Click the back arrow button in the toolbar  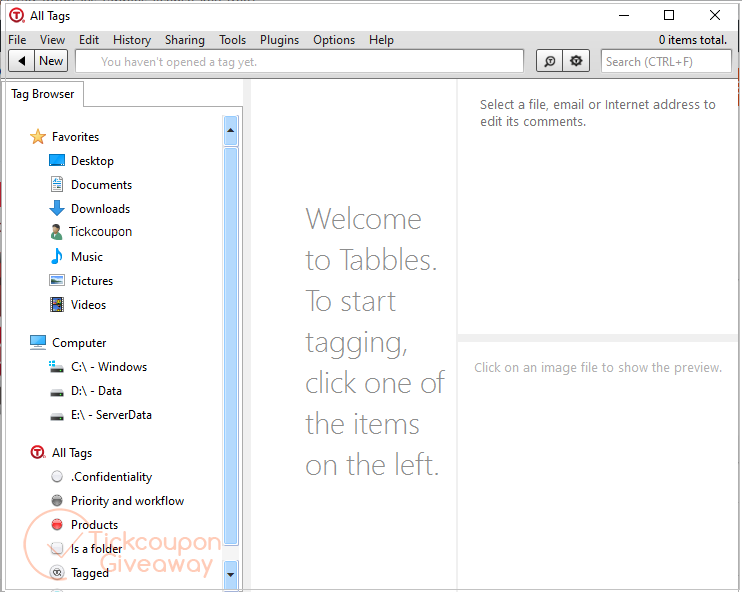click(21, 61)
